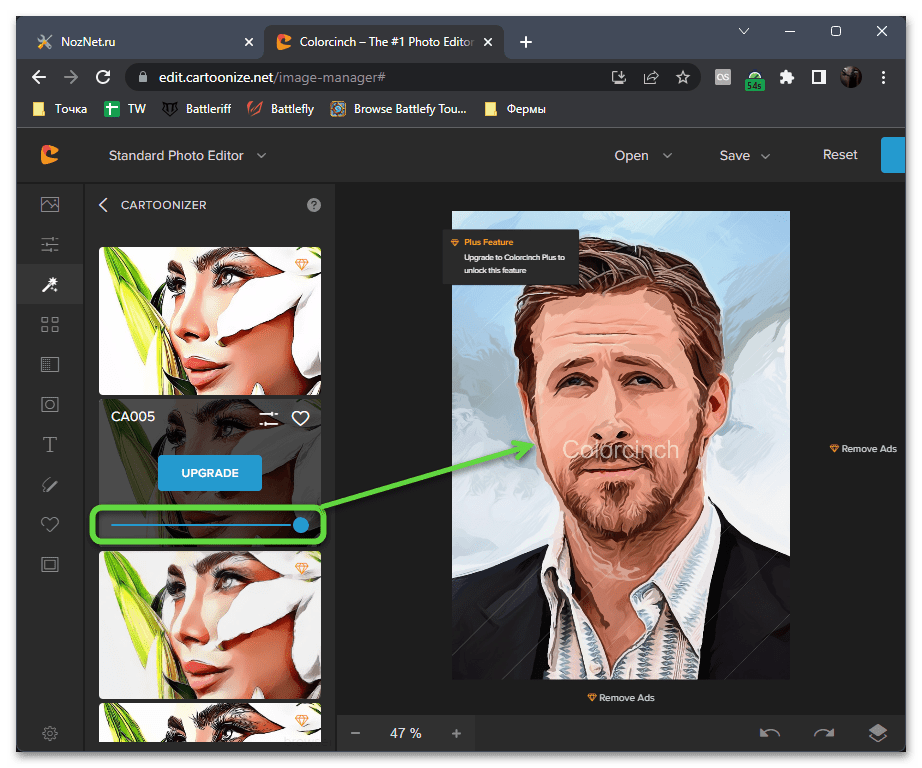Reload the page in the browser
The image size is (922, 768).
coord(103,77)
